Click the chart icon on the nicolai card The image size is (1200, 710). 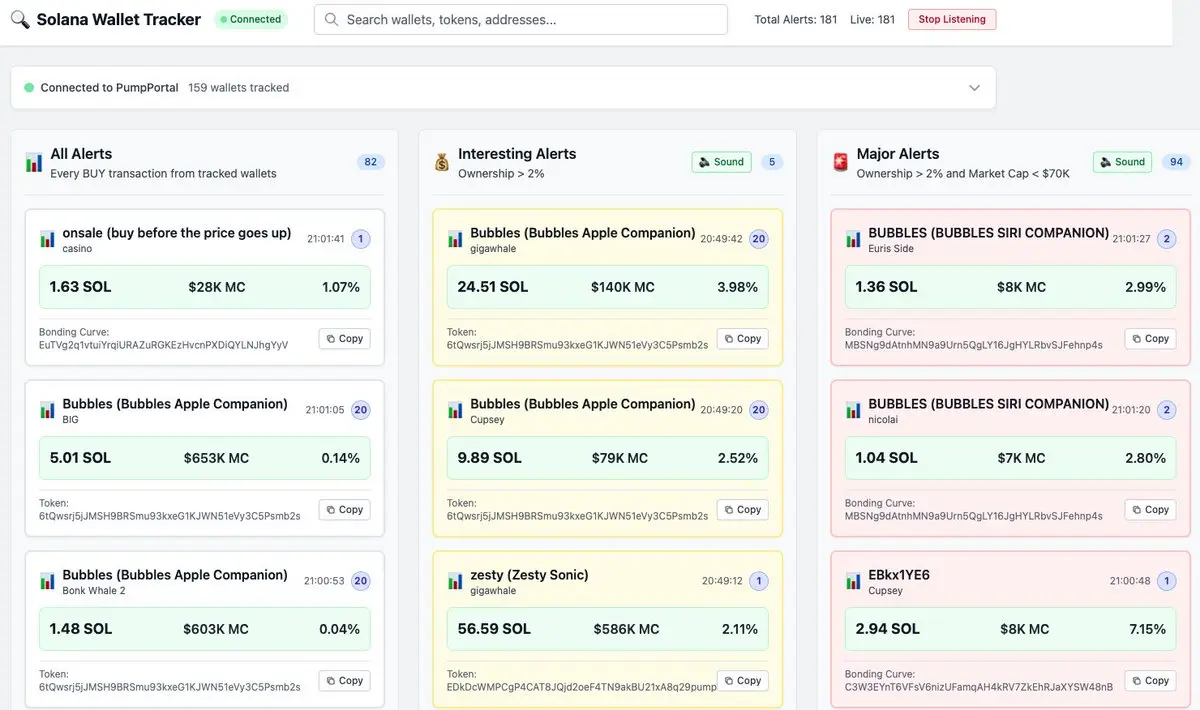(853, 410)
